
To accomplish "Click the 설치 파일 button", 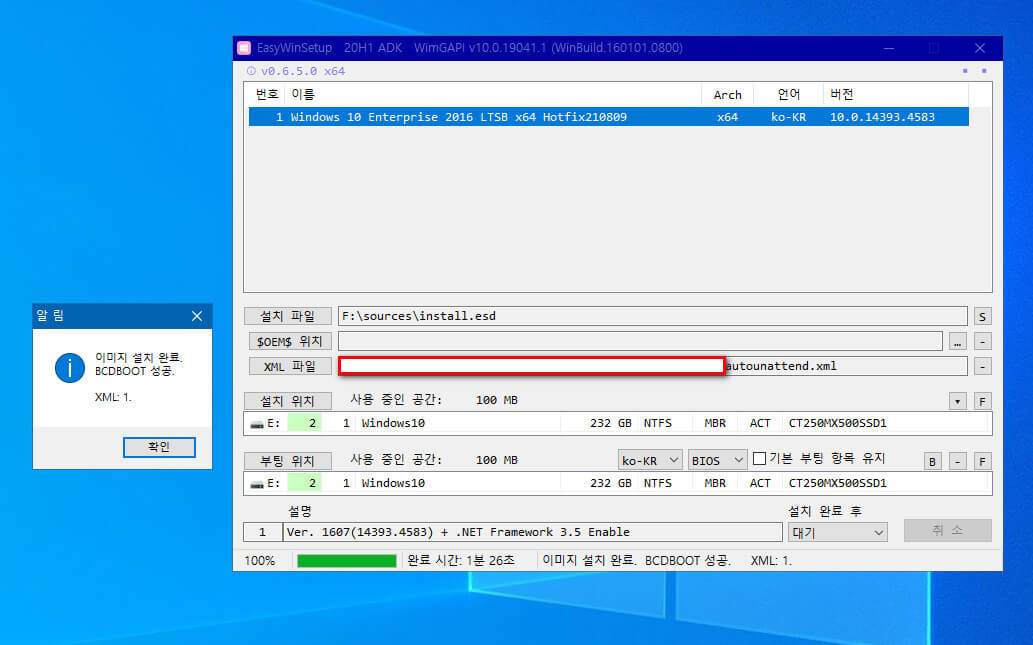I will 288,316.
